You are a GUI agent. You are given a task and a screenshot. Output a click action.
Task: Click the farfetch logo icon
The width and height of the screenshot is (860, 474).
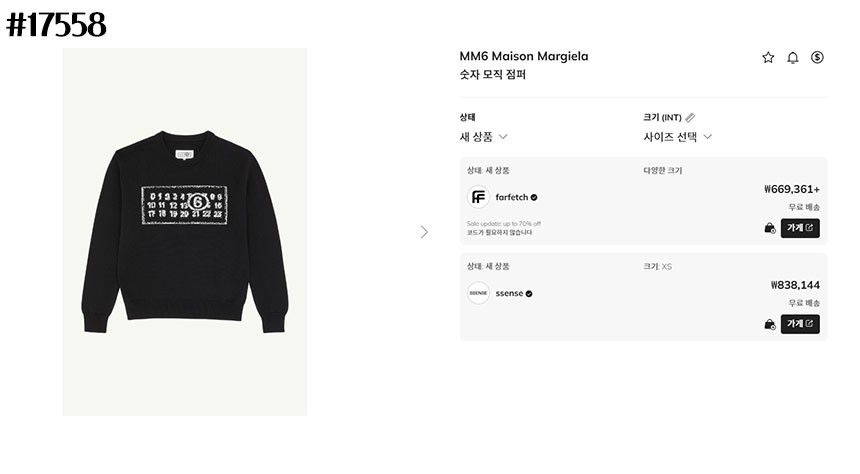478,197
